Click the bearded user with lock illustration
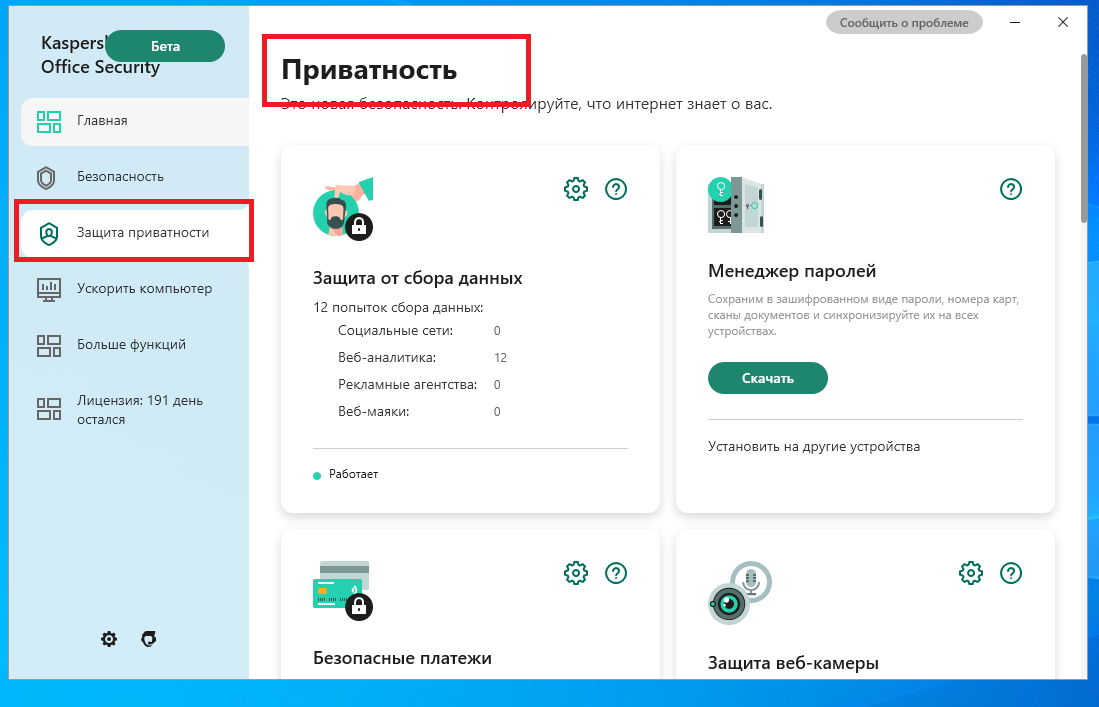The width and height of the screenshot is (1099, 707). [343, 209]
